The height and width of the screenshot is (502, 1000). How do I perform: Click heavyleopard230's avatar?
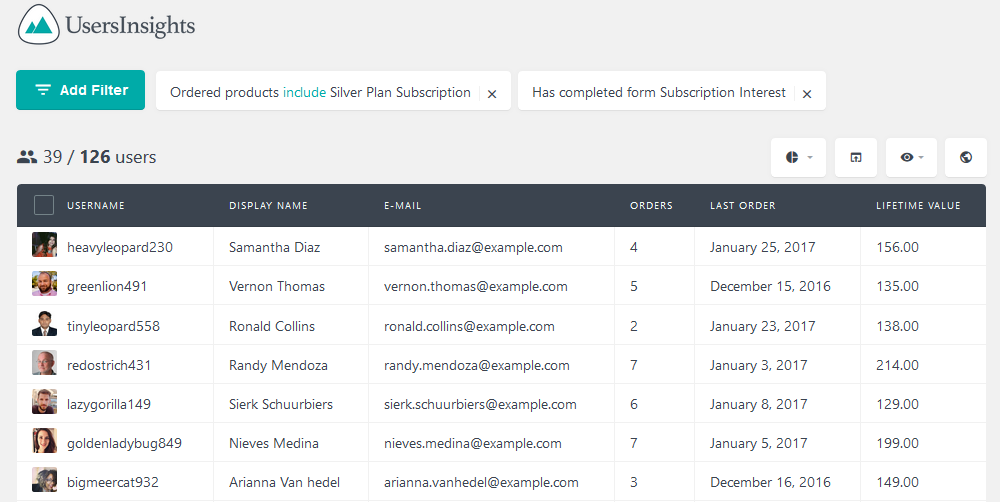pyautogui.click(x=45, y=245)
